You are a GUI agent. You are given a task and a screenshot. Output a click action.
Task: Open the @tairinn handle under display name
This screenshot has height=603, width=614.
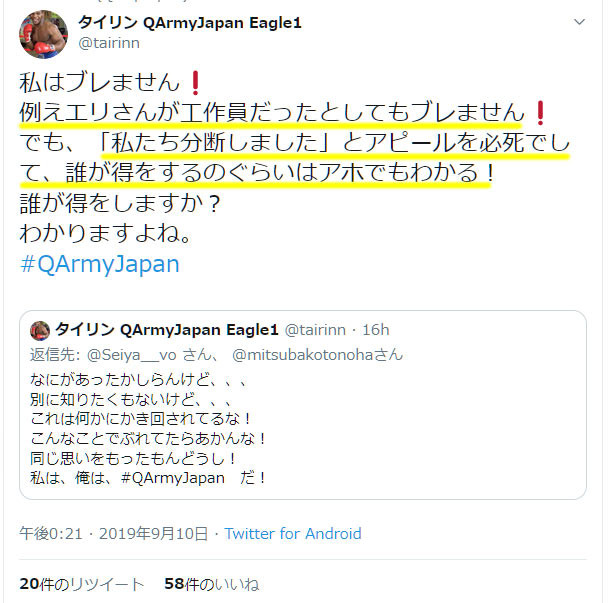point(109,43)
